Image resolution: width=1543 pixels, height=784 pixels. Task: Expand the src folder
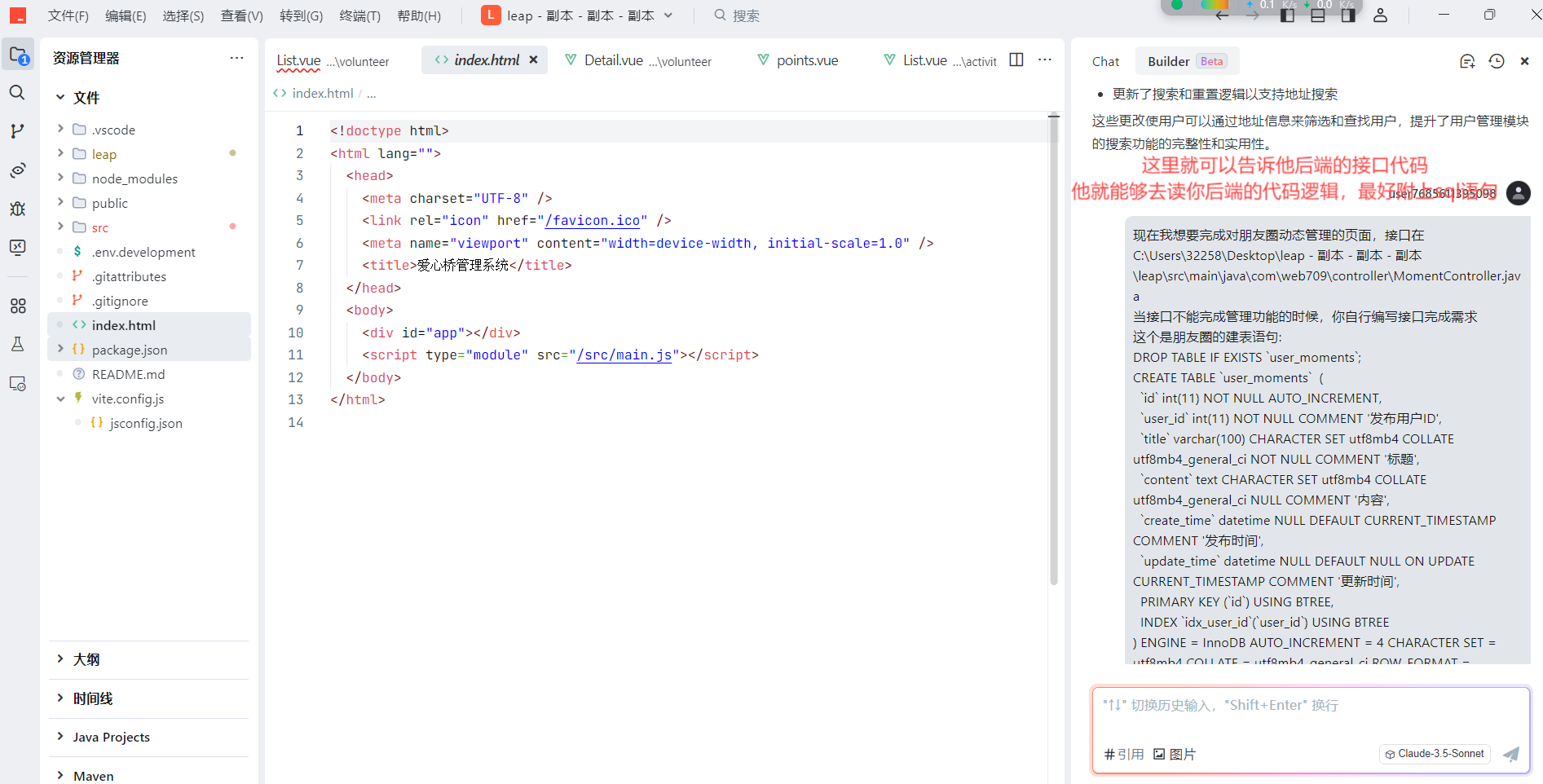click(60, 227)
